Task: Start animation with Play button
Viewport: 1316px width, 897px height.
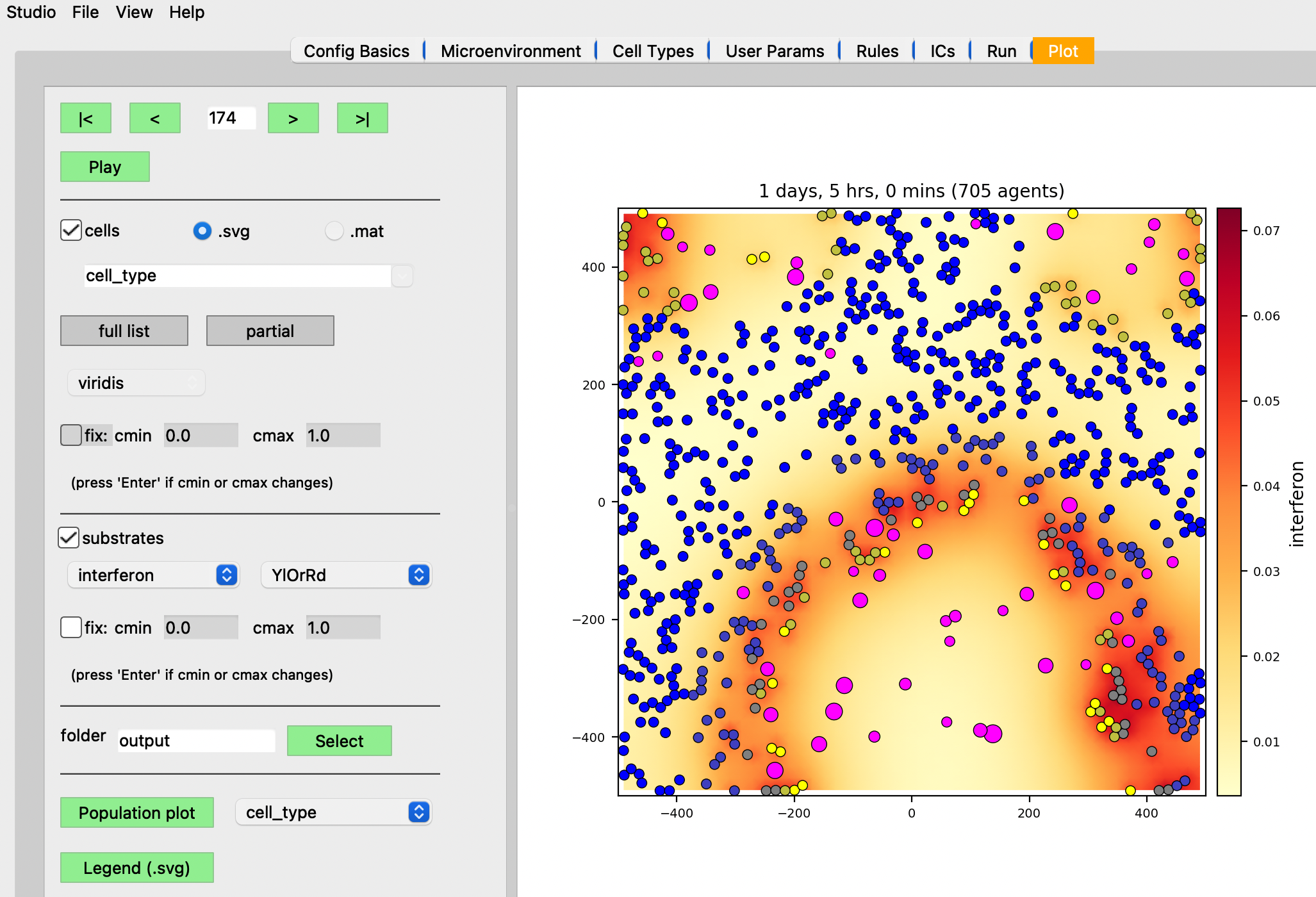Action: pos(105,167)
